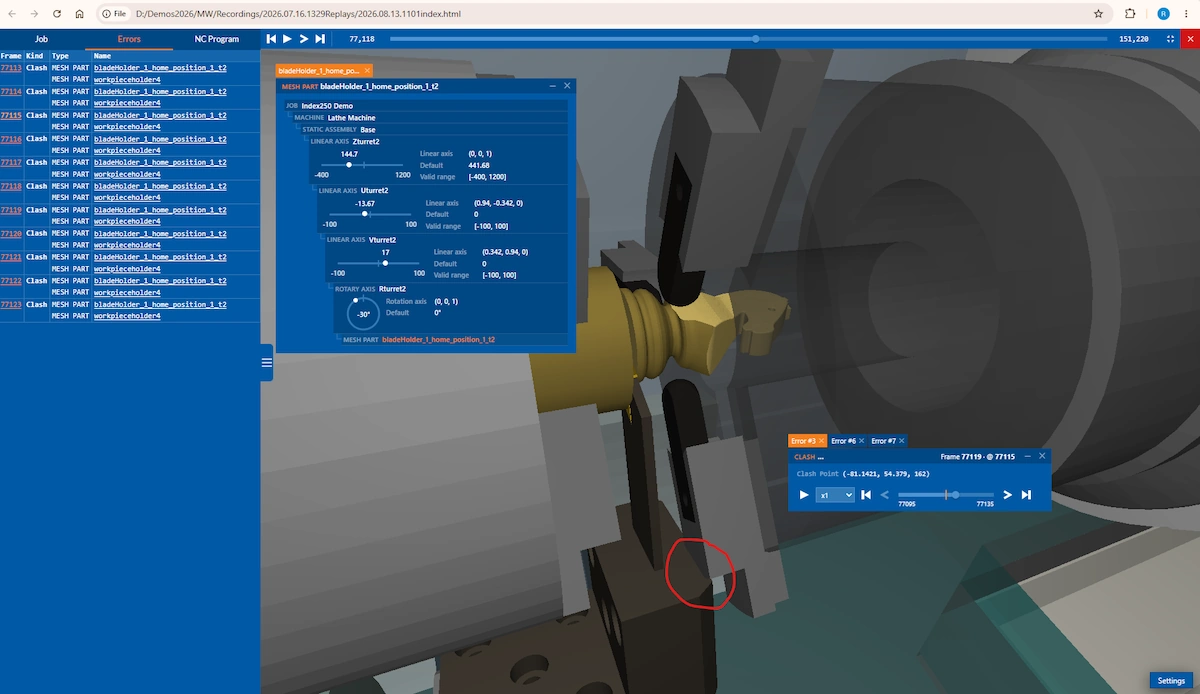Open the Job tab
Viewport: 1200px width, 694px height.
[x=41, y=39]
